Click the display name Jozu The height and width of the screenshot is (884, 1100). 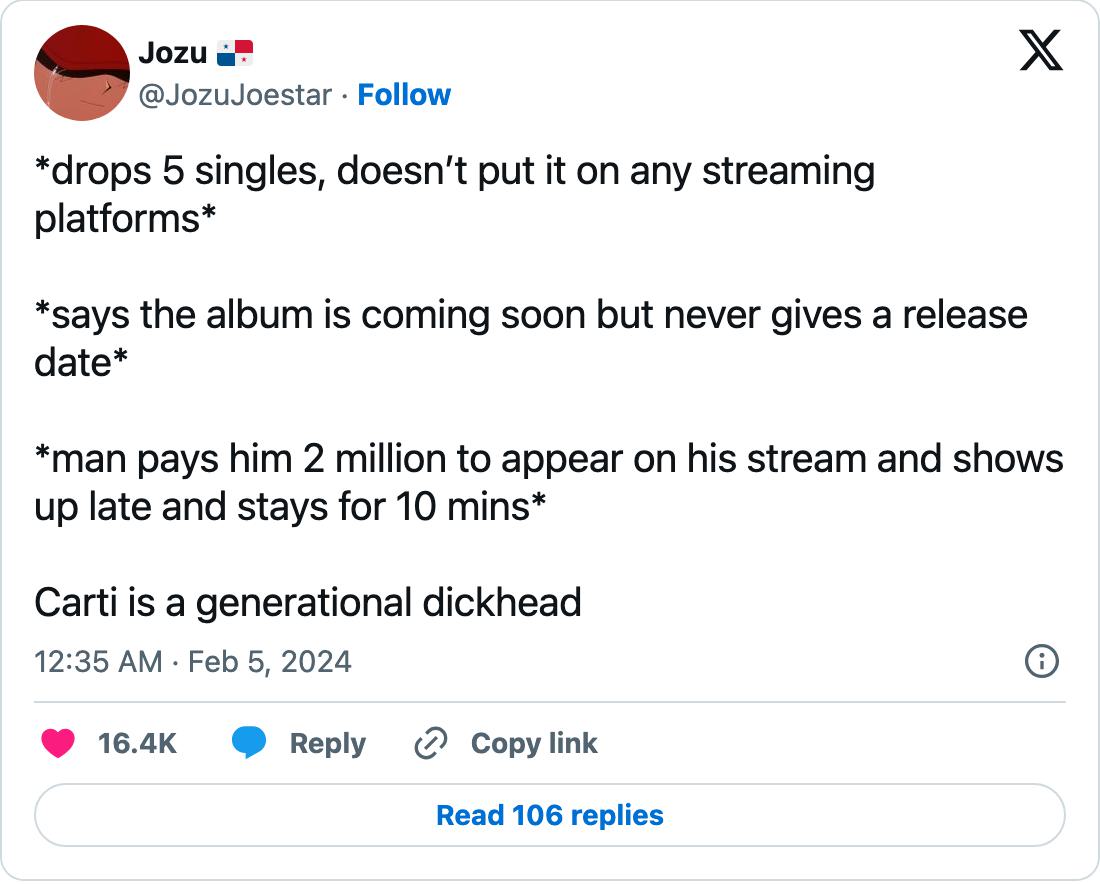172,52
